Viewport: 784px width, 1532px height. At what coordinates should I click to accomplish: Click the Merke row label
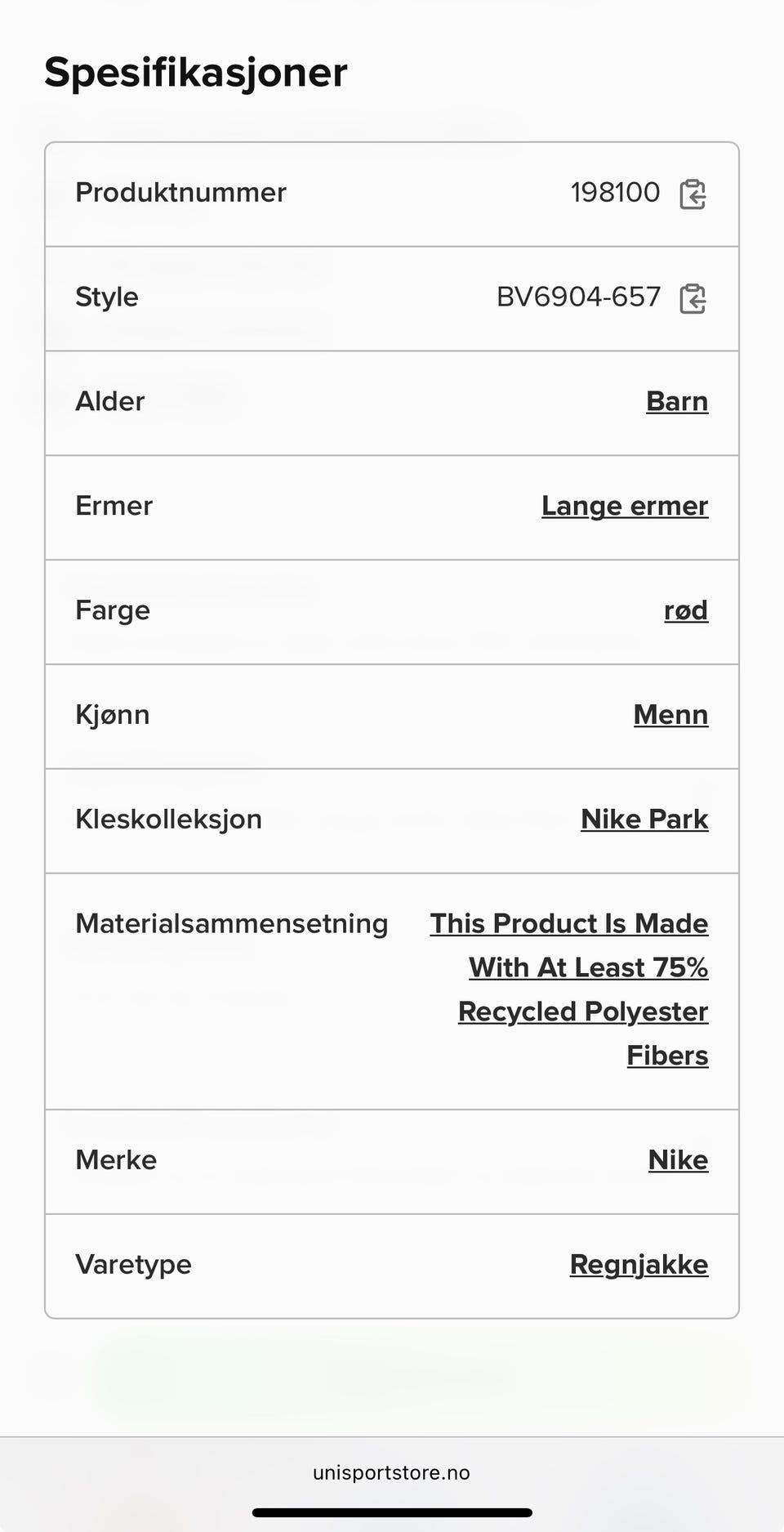click(x=116, y=1160)
